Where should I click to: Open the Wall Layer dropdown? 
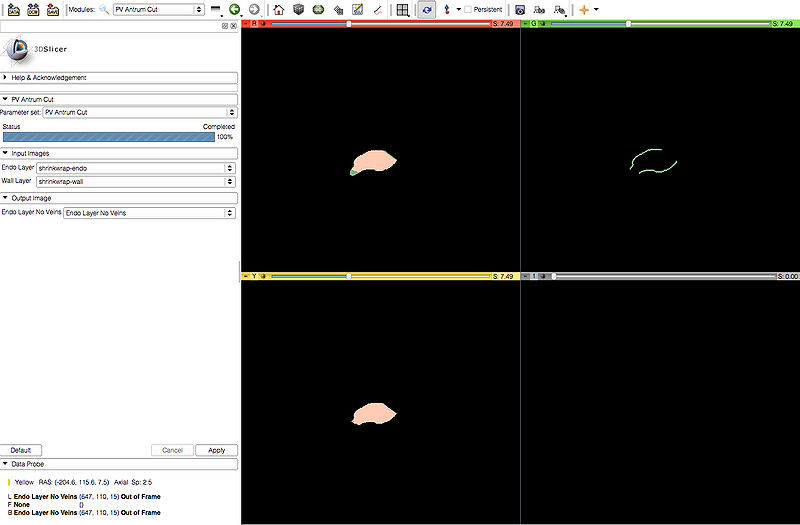[135, 182]
